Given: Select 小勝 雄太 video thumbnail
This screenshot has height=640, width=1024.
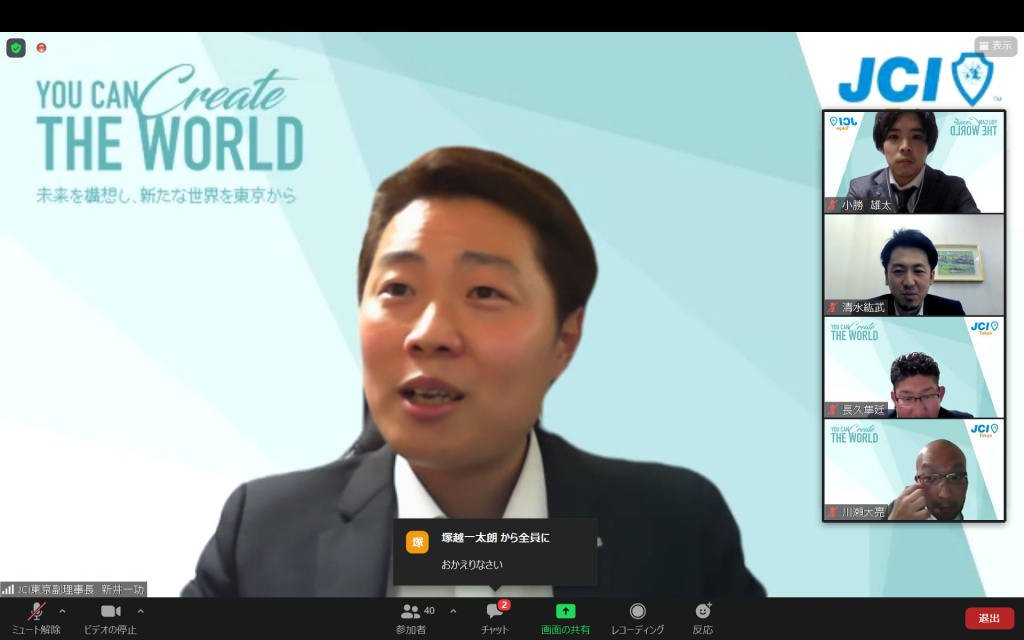Looking at the screenshot, I should (913, 162).
